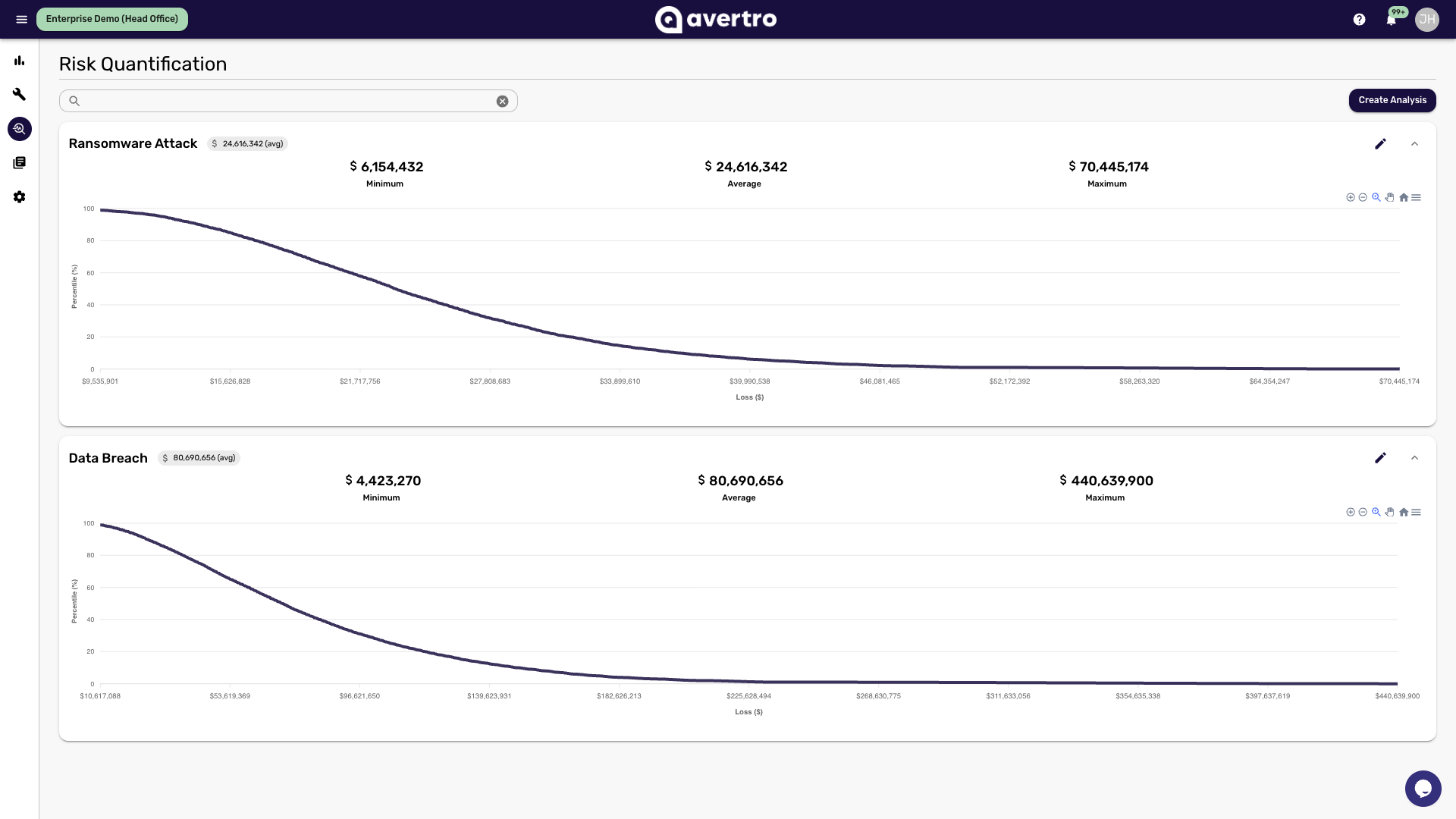Click the Risk Quantification page heading
Screen dimensions: 1456x819
click(143, 64)
